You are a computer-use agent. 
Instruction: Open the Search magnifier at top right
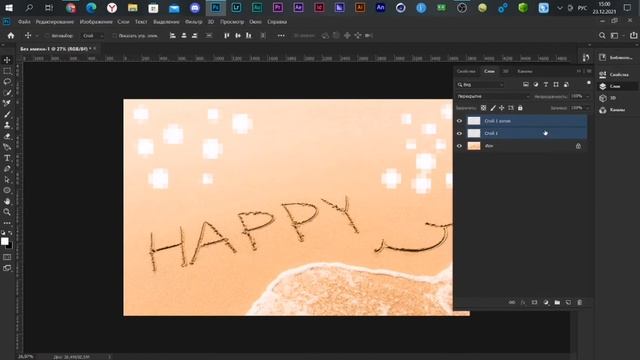click(602, 36)
